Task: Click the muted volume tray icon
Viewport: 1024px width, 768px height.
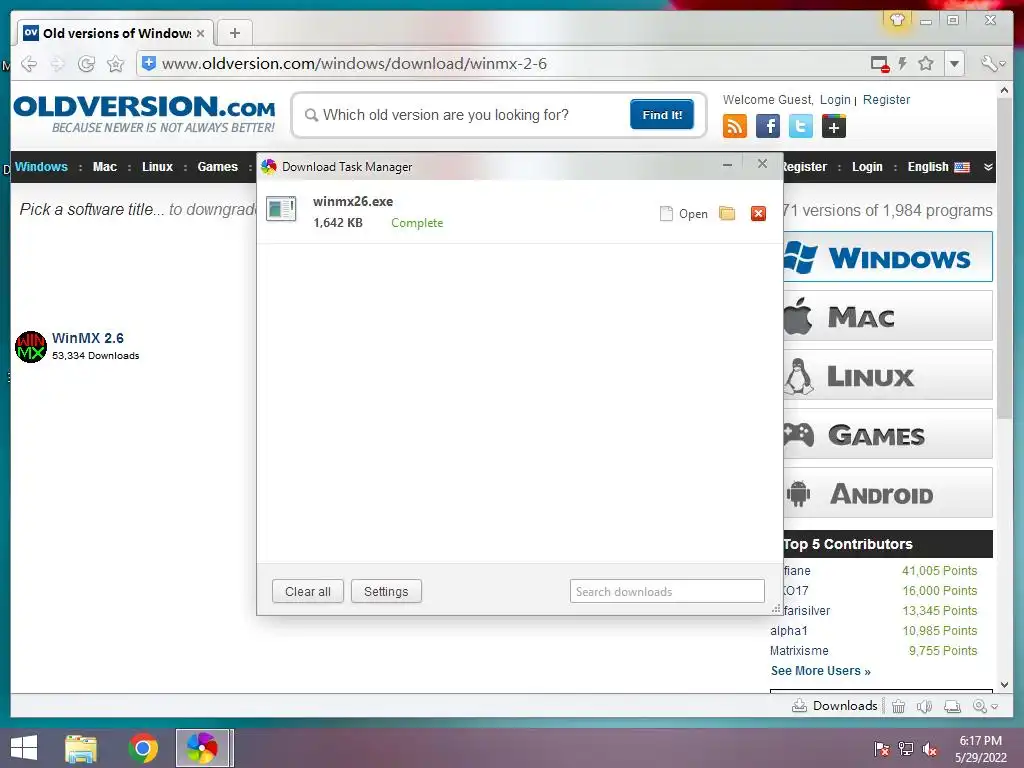Action: click(929, 749)
